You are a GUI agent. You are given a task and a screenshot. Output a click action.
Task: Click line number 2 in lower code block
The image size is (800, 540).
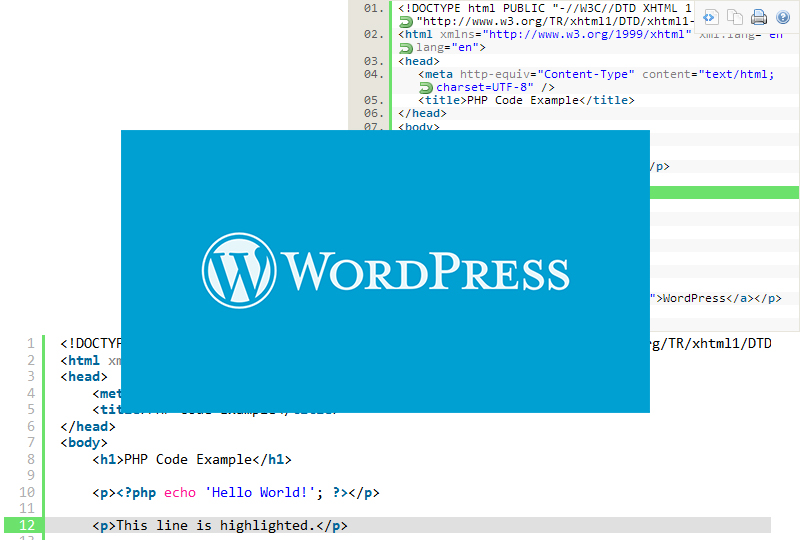pos(31,360)
